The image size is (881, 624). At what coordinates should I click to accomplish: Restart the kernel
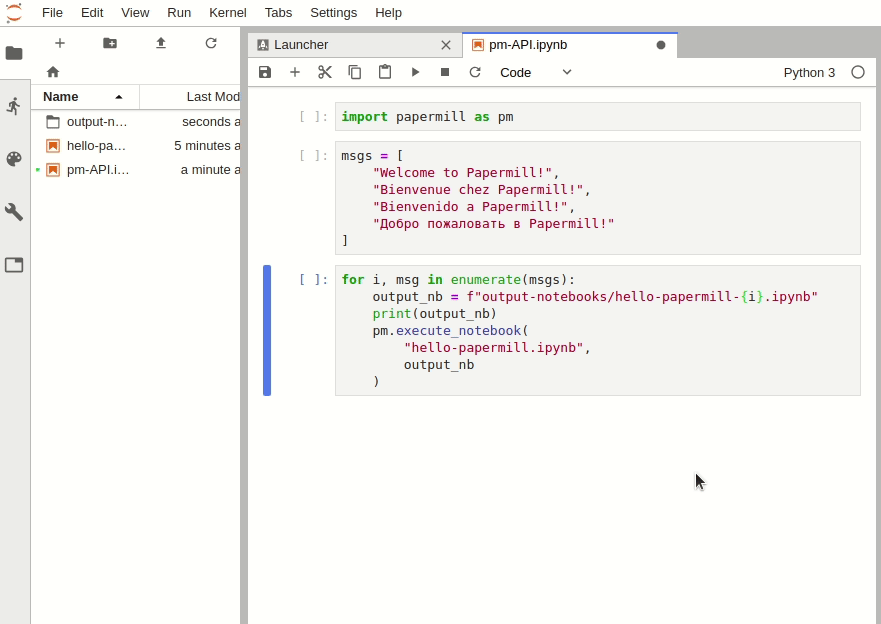[475, 72]
